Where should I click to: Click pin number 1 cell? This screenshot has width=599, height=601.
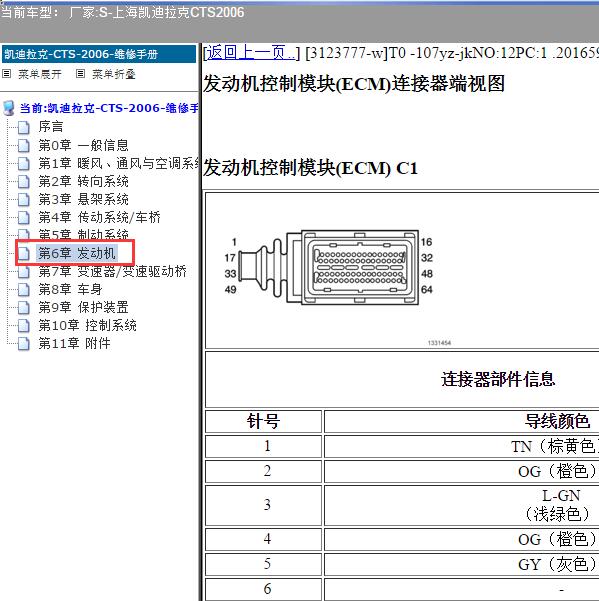pyautogui.click(x=263, y=446)
